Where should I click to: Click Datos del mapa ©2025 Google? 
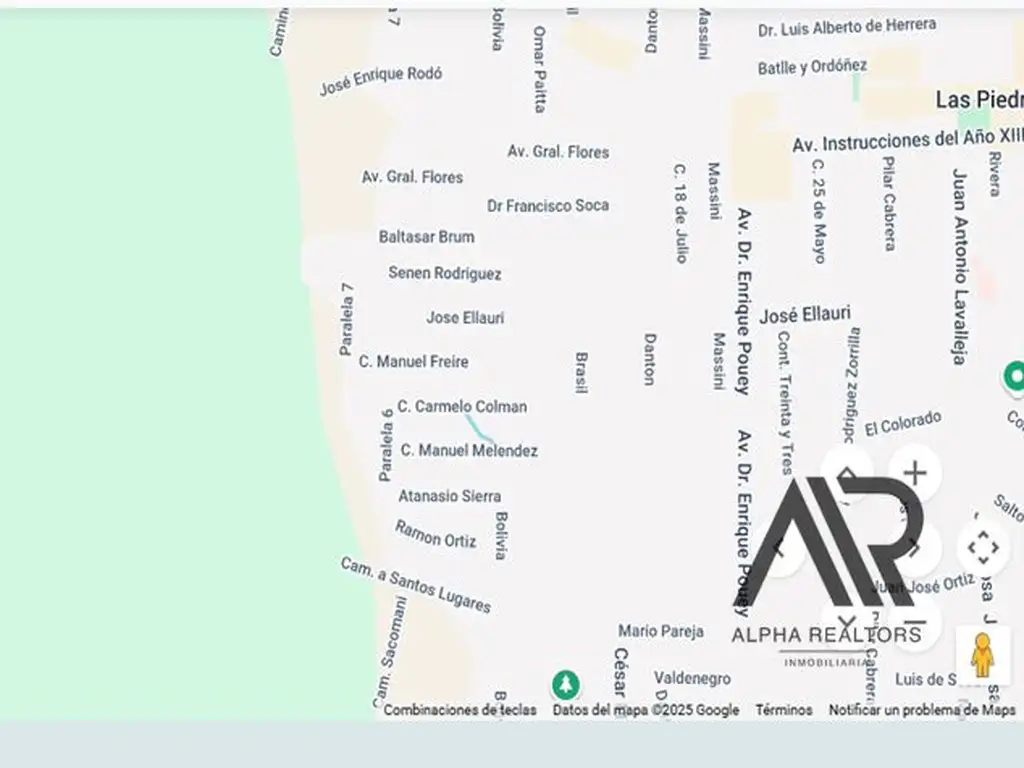tap(645, 710)
